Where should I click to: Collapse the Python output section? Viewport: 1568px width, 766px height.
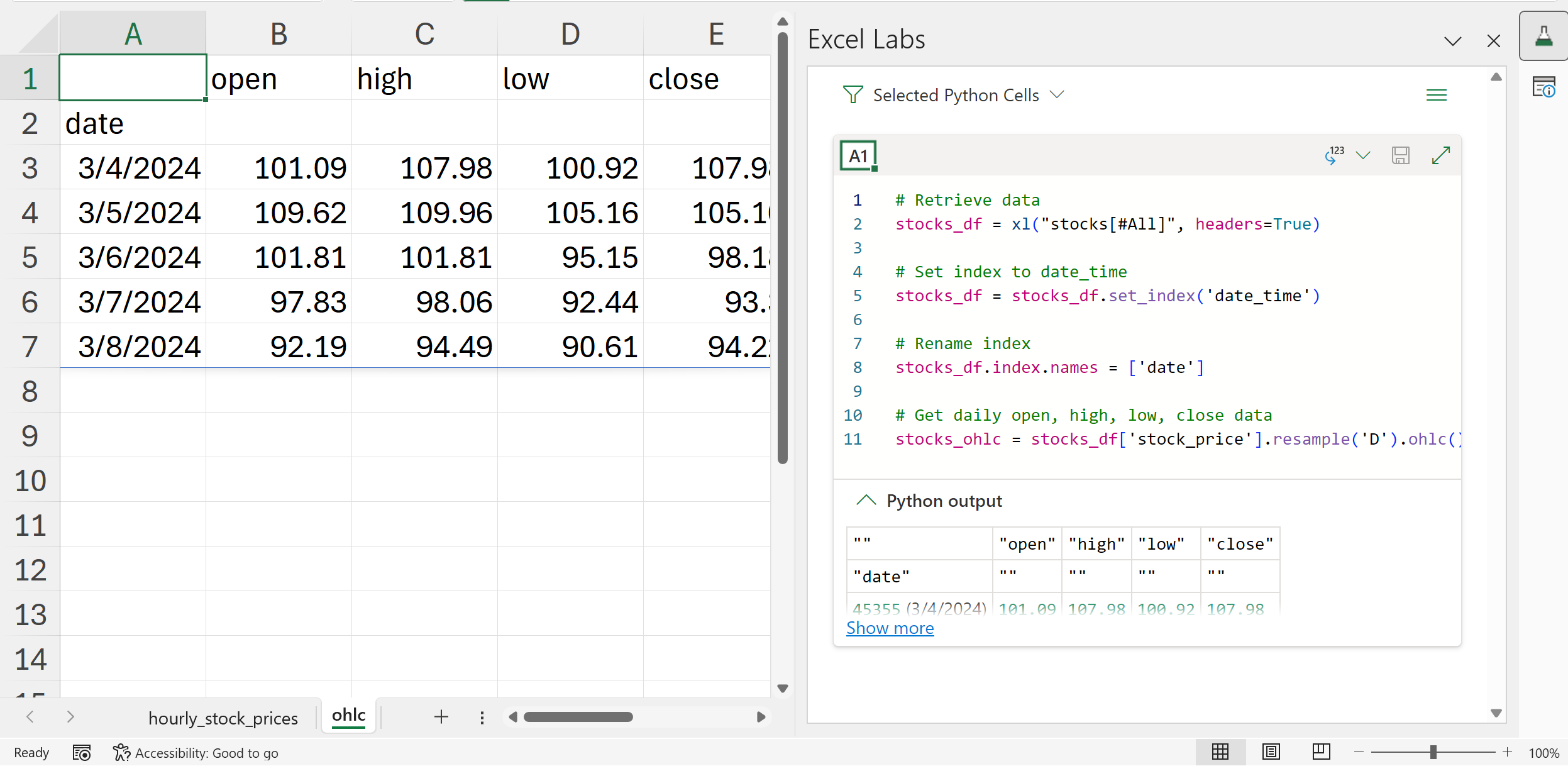[x=866, y=501]
